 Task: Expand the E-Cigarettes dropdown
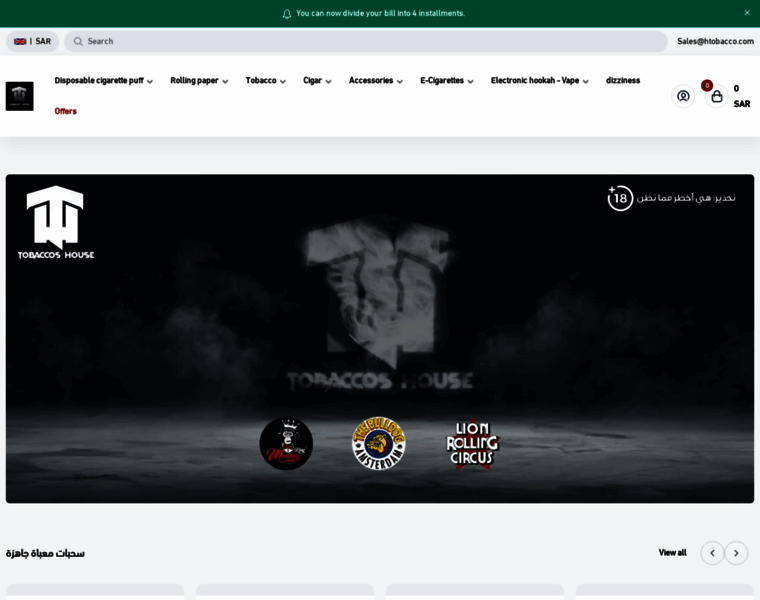446,81
